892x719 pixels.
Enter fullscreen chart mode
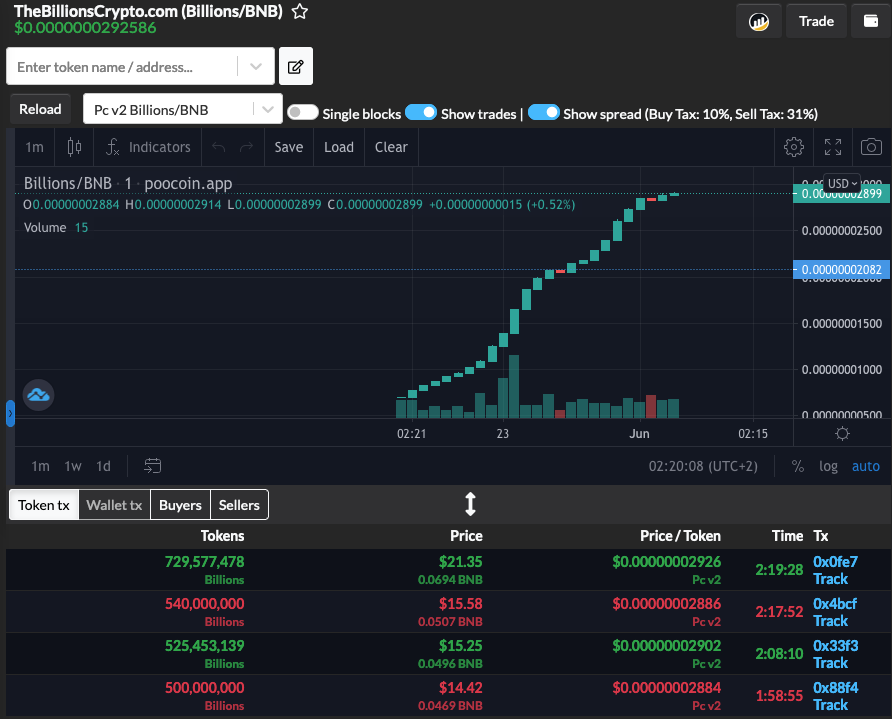point(833,147)
